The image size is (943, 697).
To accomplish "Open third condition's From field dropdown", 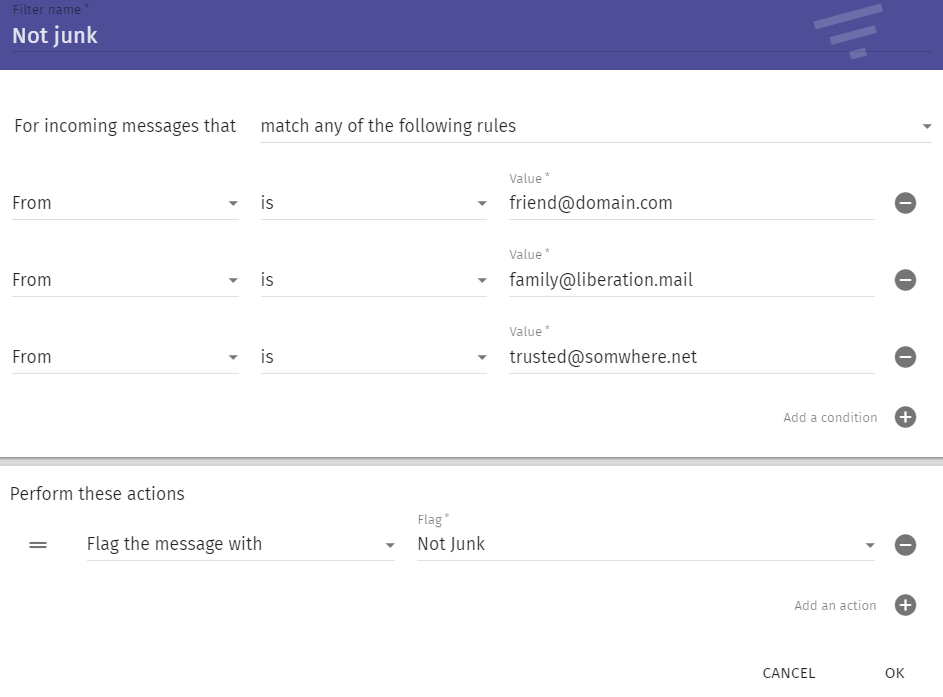I will tap(125, 357).
